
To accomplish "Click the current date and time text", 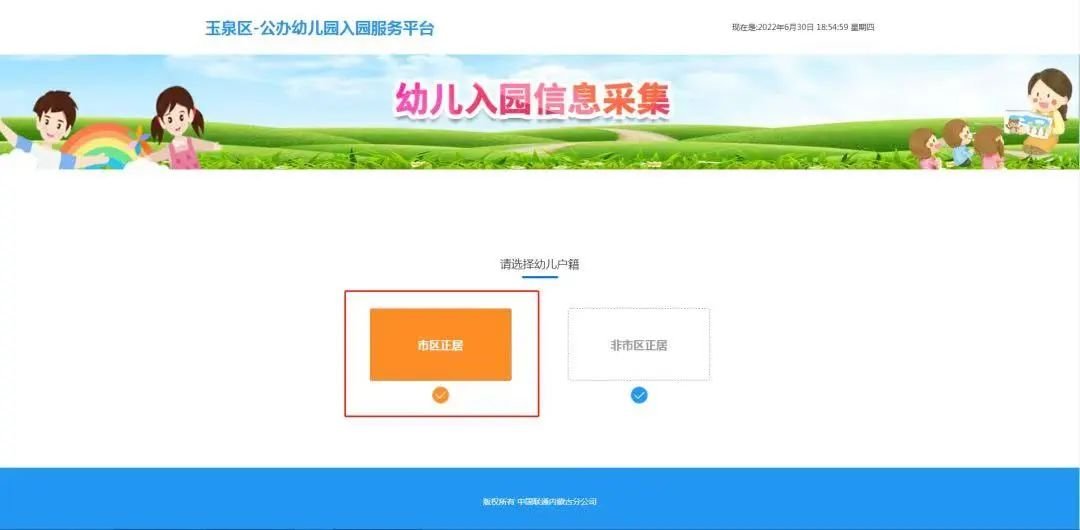I will pyautogui.click(x=803, y=28).
